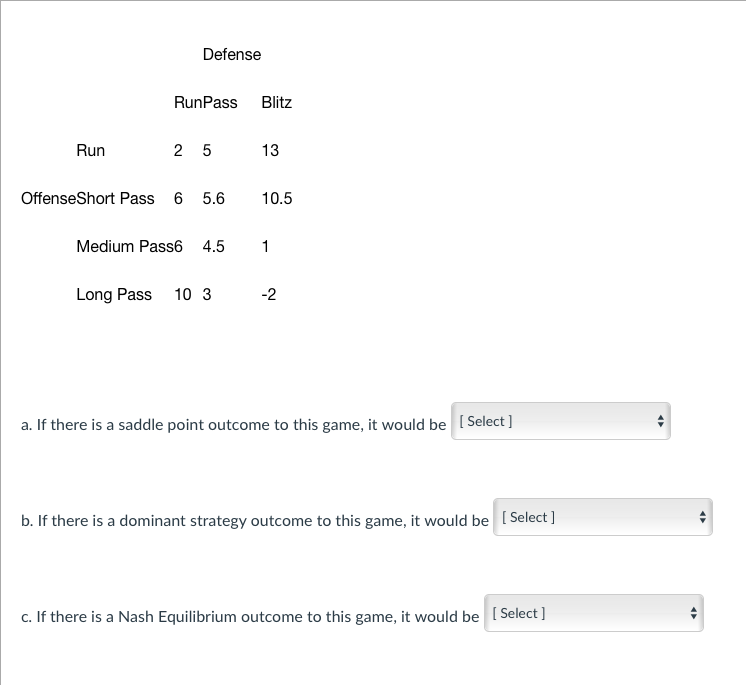Click the -2 payoff in Long Pass row
The width and height of the screenshot is (746, 685).
(x=269, y=294)
